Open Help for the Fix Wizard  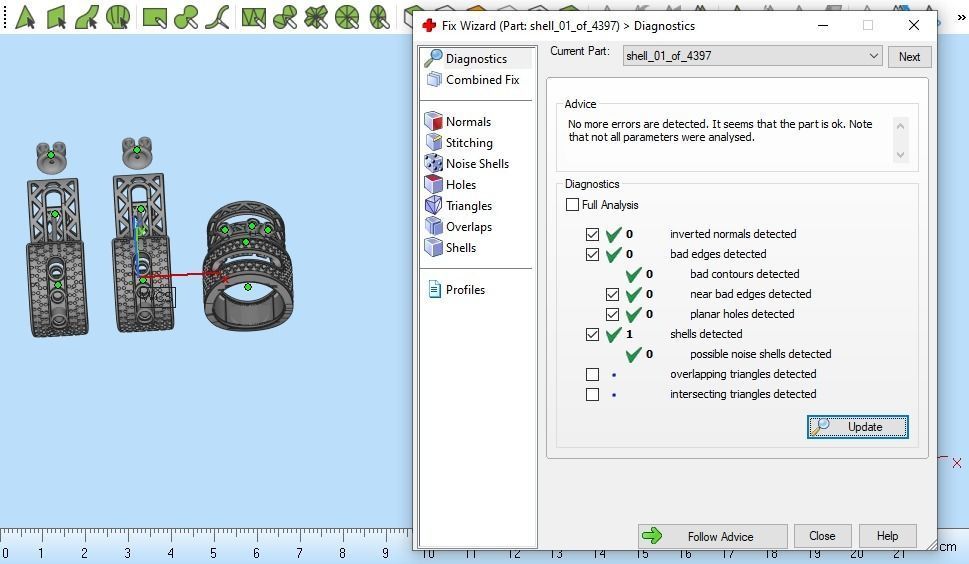point(887,536)
